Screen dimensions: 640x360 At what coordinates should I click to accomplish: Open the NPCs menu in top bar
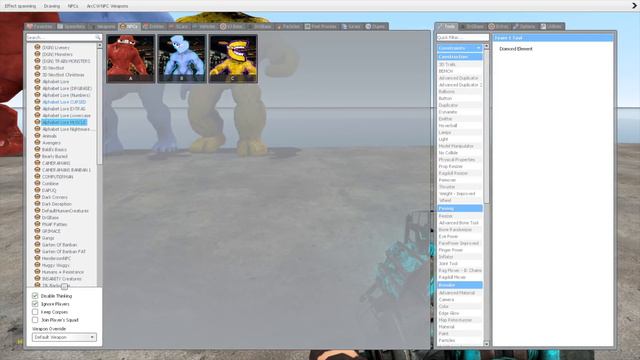[73, 6]
